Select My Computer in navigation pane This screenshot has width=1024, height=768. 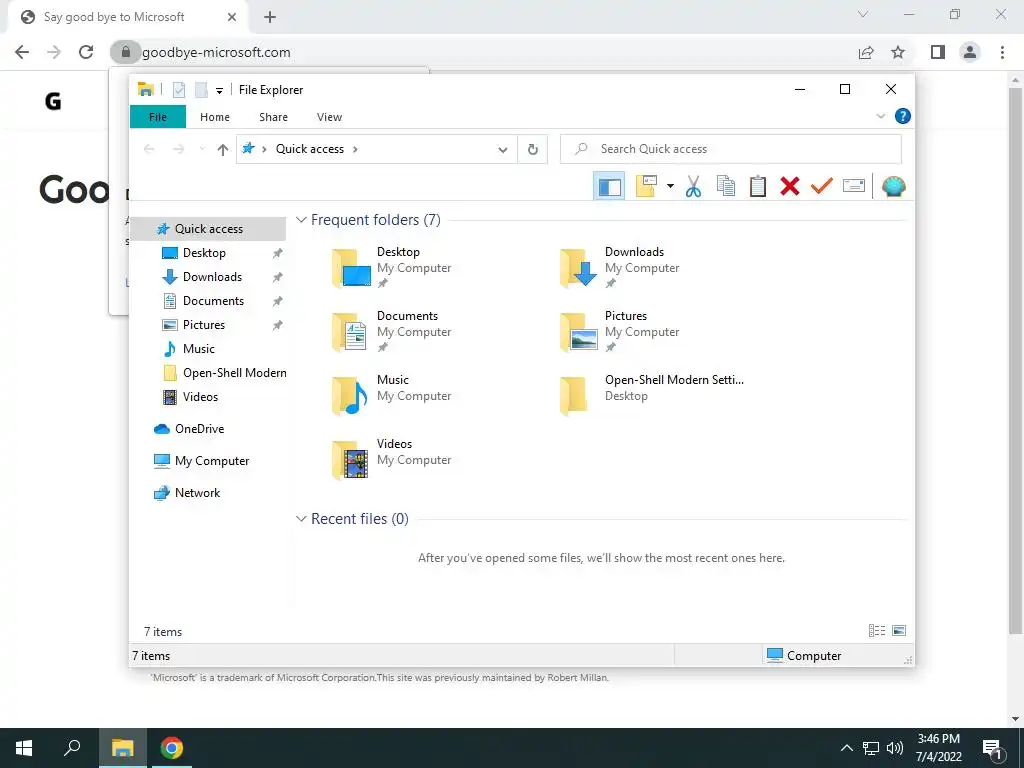[211, 461]
